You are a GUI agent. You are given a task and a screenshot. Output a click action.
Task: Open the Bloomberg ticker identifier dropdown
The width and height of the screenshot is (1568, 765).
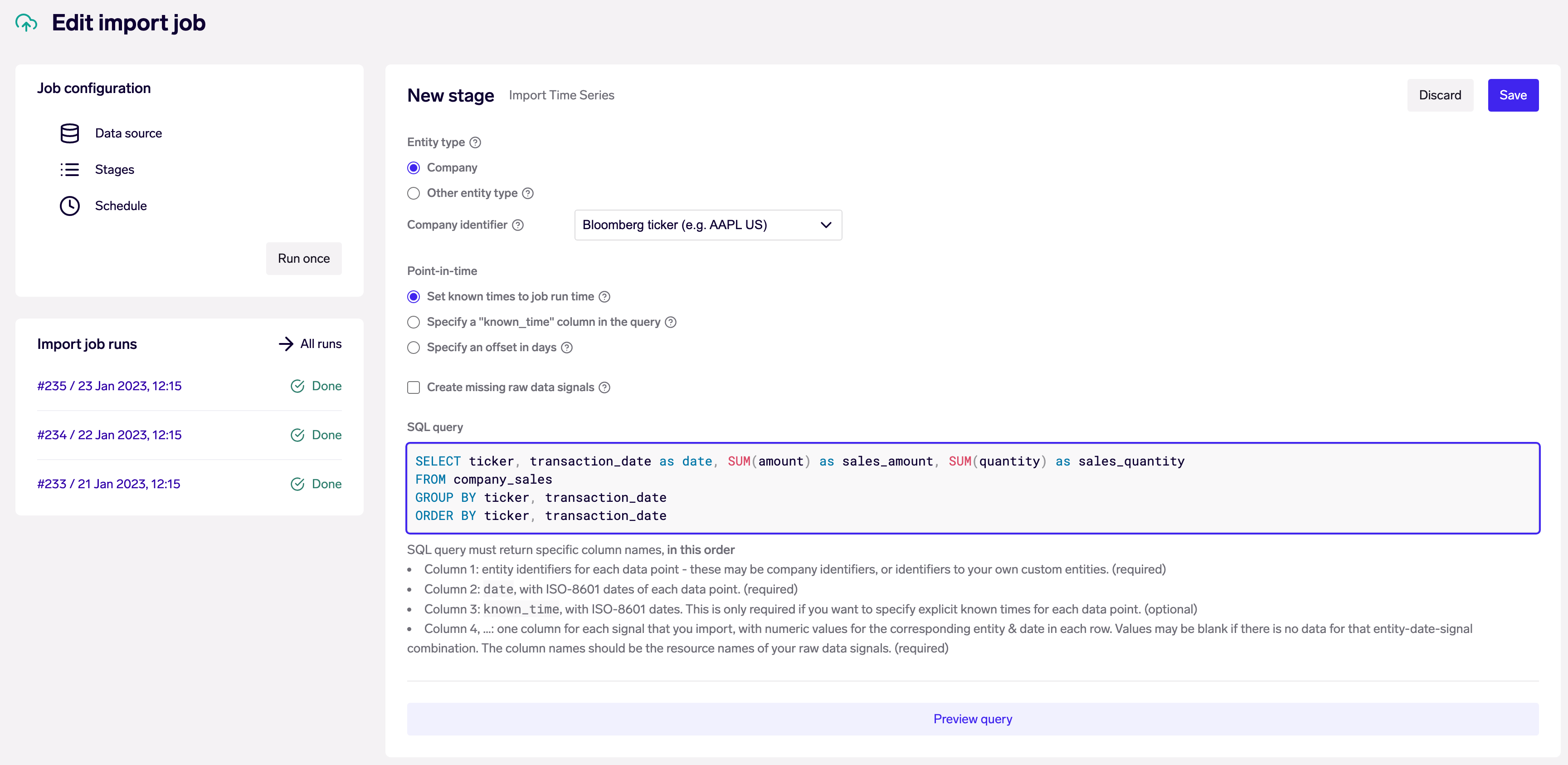click(x=707, y=226)
